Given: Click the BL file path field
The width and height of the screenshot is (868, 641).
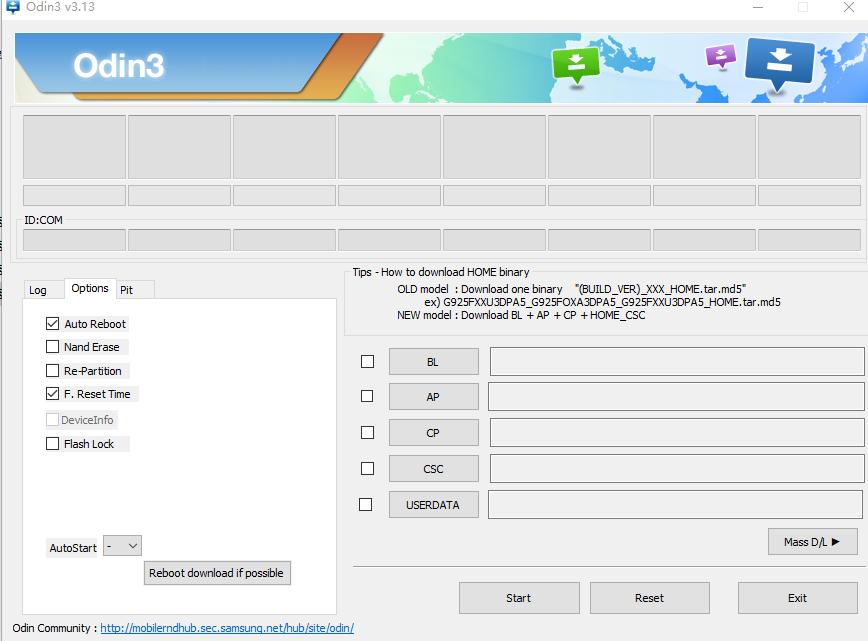Looking at the screenshot, I should [677, 361].
